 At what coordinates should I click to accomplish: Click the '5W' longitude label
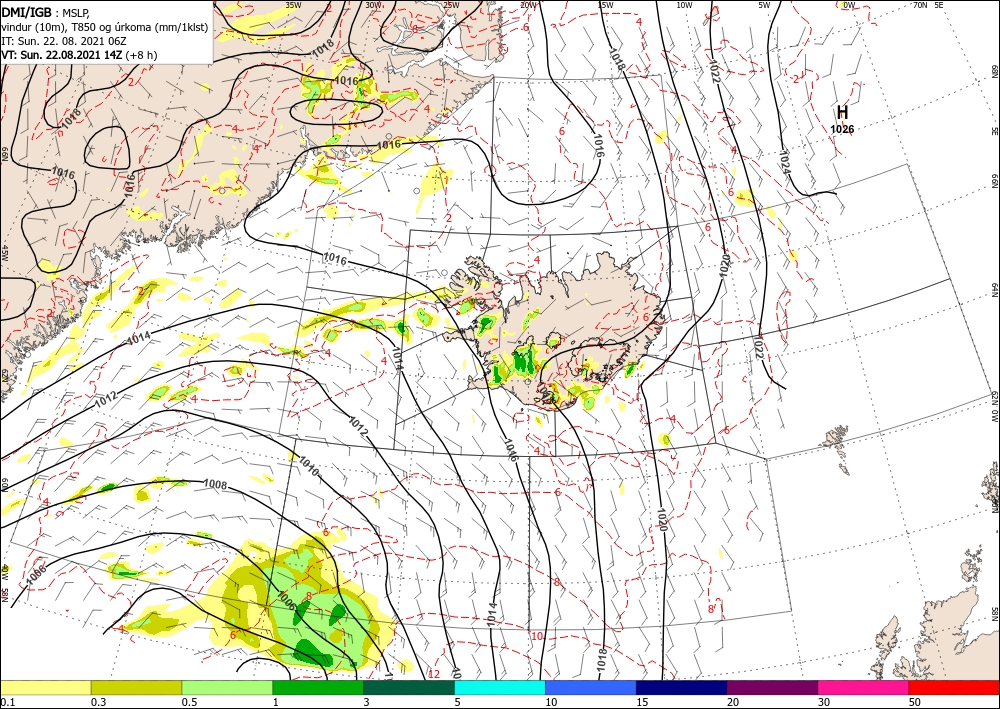(x=764, y=5)
